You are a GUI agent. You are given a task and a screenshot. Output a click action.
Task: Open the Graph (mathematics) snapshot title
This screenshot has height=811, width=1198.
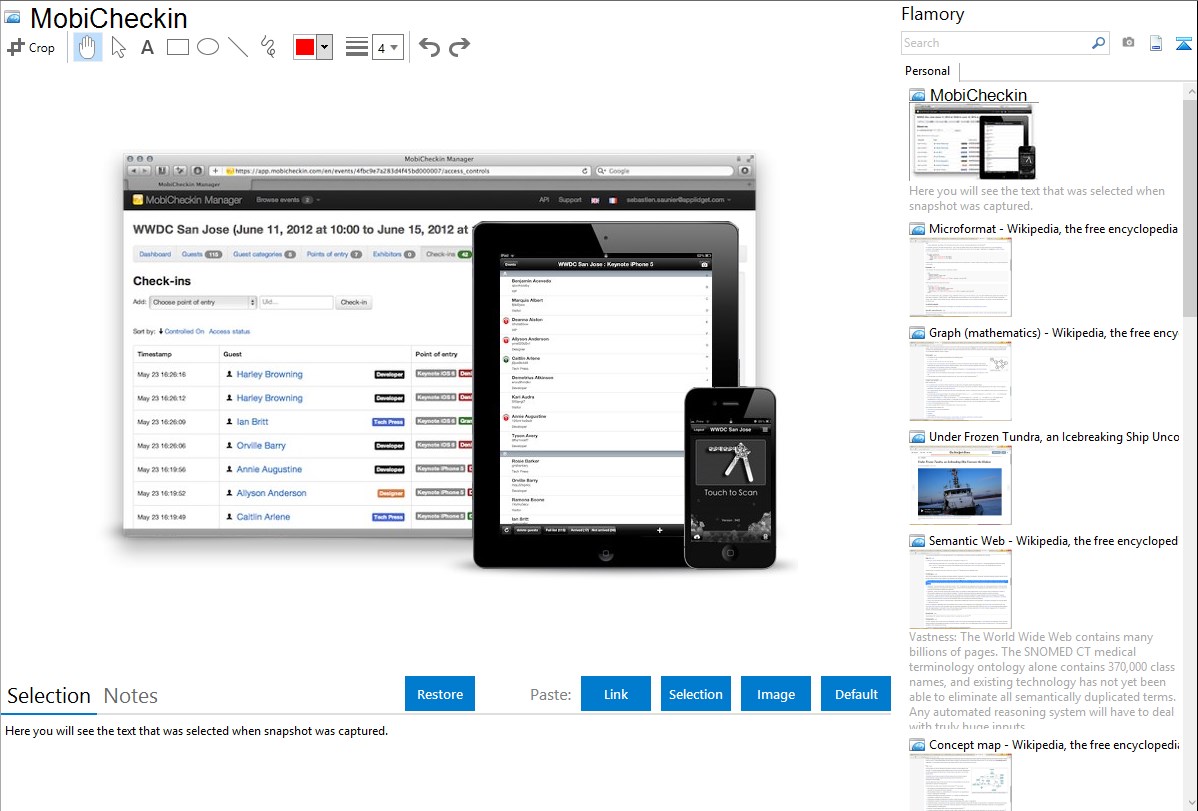pyautogui.click(x=1053, y=333)
